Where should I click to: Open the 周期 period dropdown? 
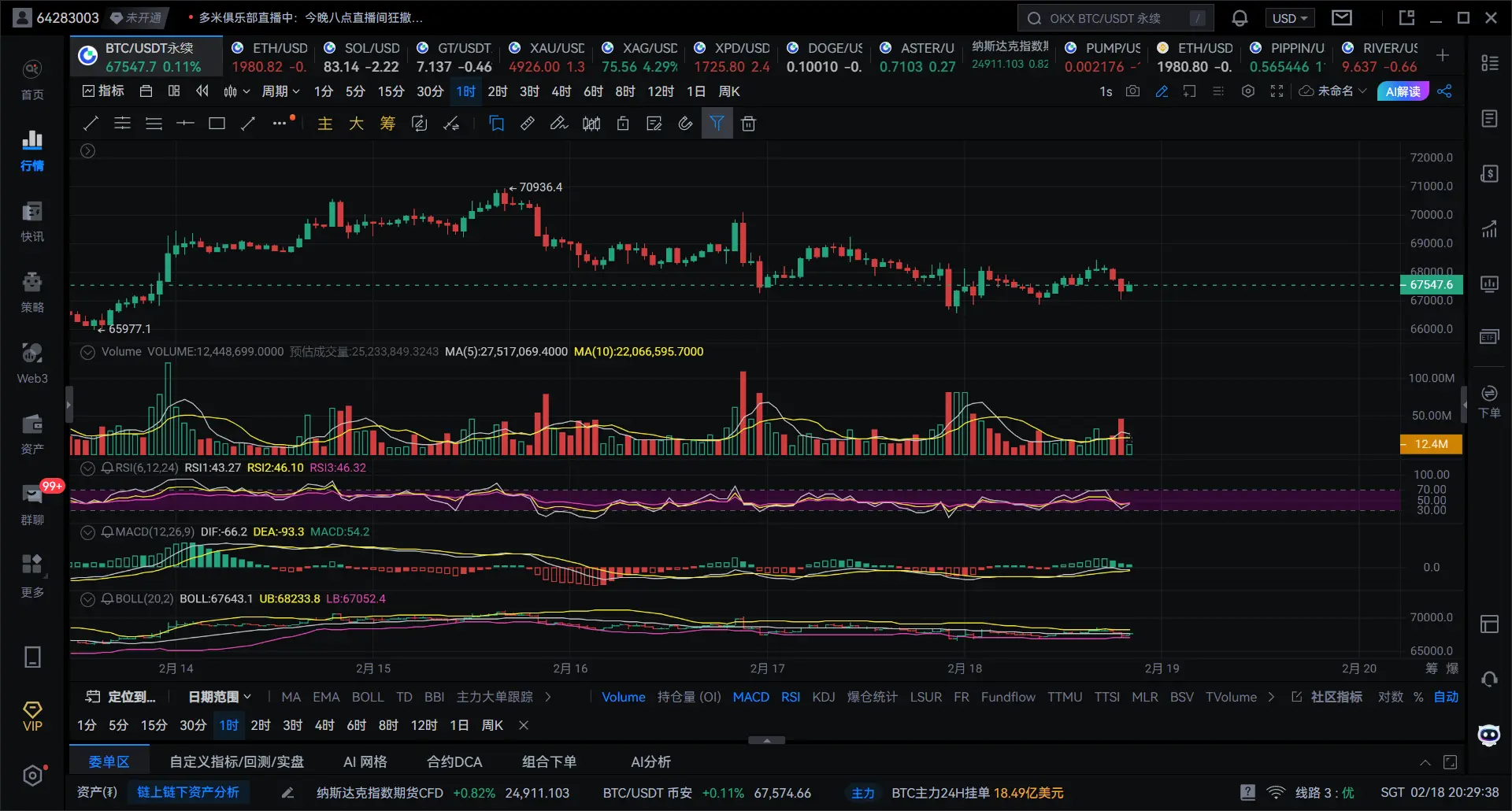point(280,91)
